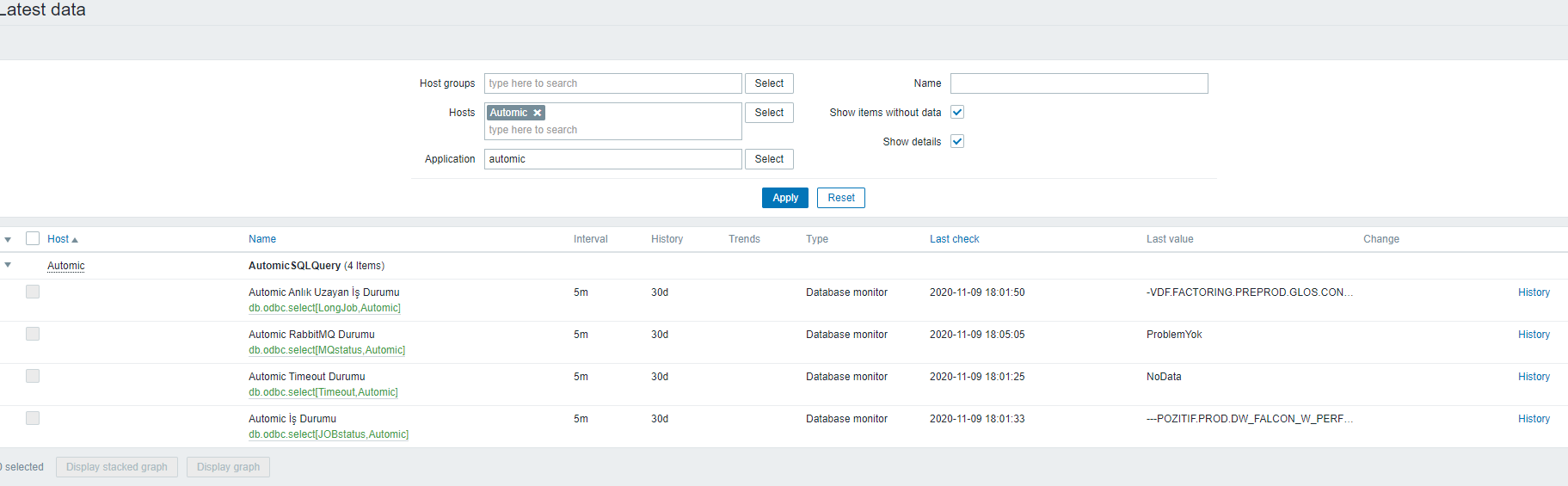Collapse all rows via header arrow

(x=8, y=239)
